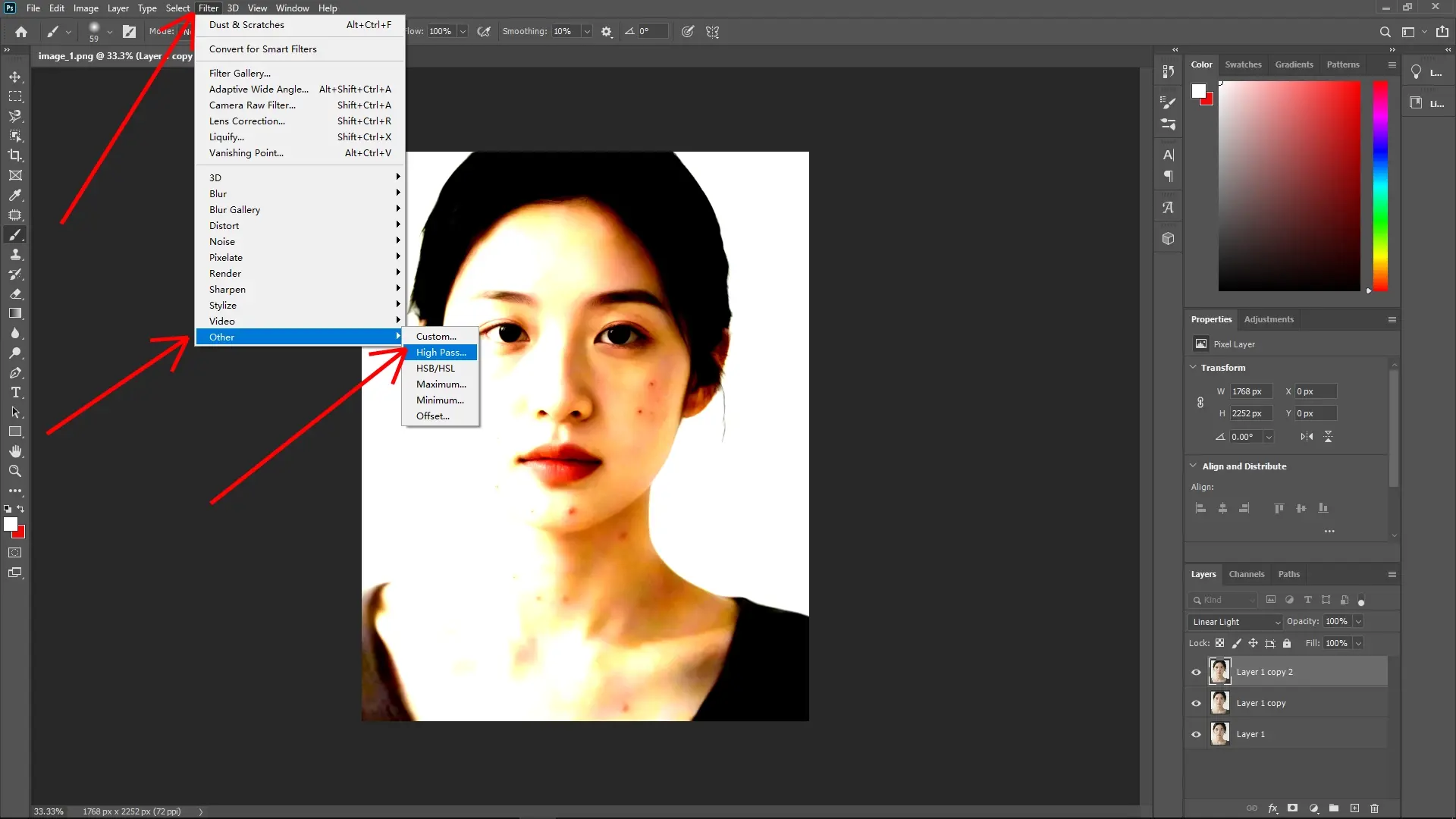This screenshot has width=1456, height=819.
Task: Select the Move tool
Action: pos(15,77)
